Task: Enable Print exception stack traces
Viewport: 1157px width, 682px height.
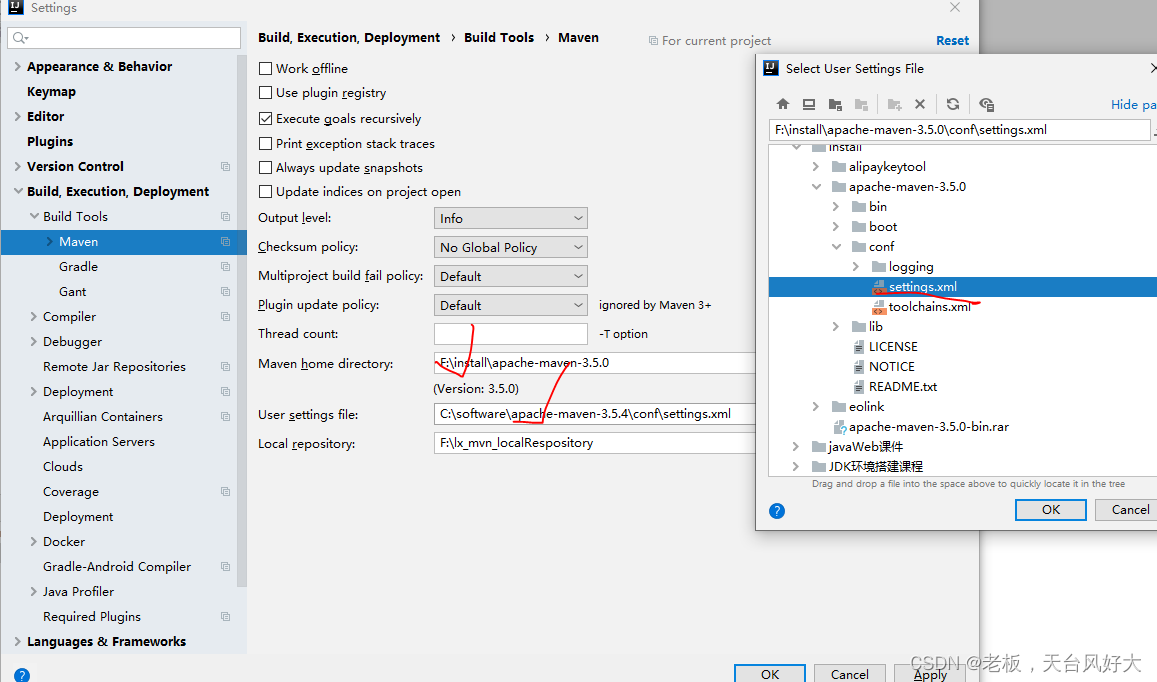Action: coord(266,143)
